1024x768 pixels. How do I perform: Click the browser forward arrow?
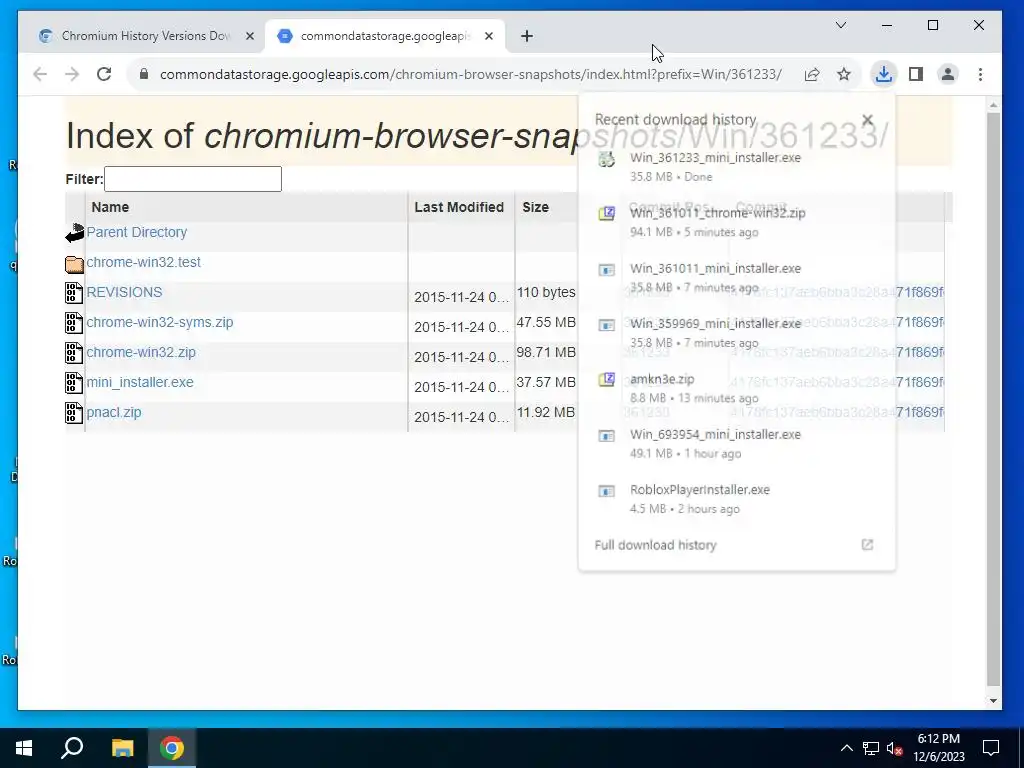click(72, 74)
